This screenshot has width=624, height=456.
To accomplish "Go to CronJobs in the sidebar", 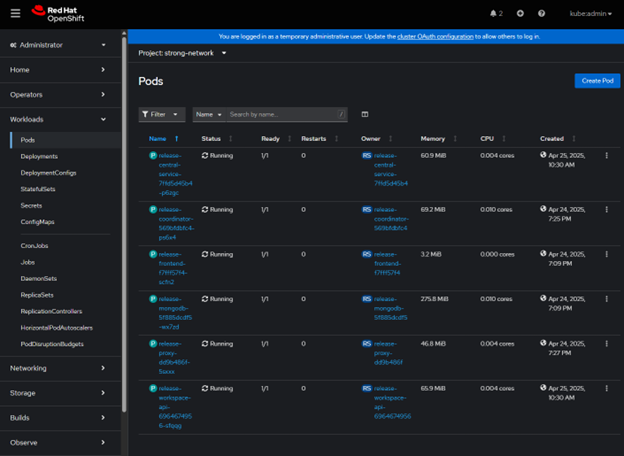I will [34, 246].
